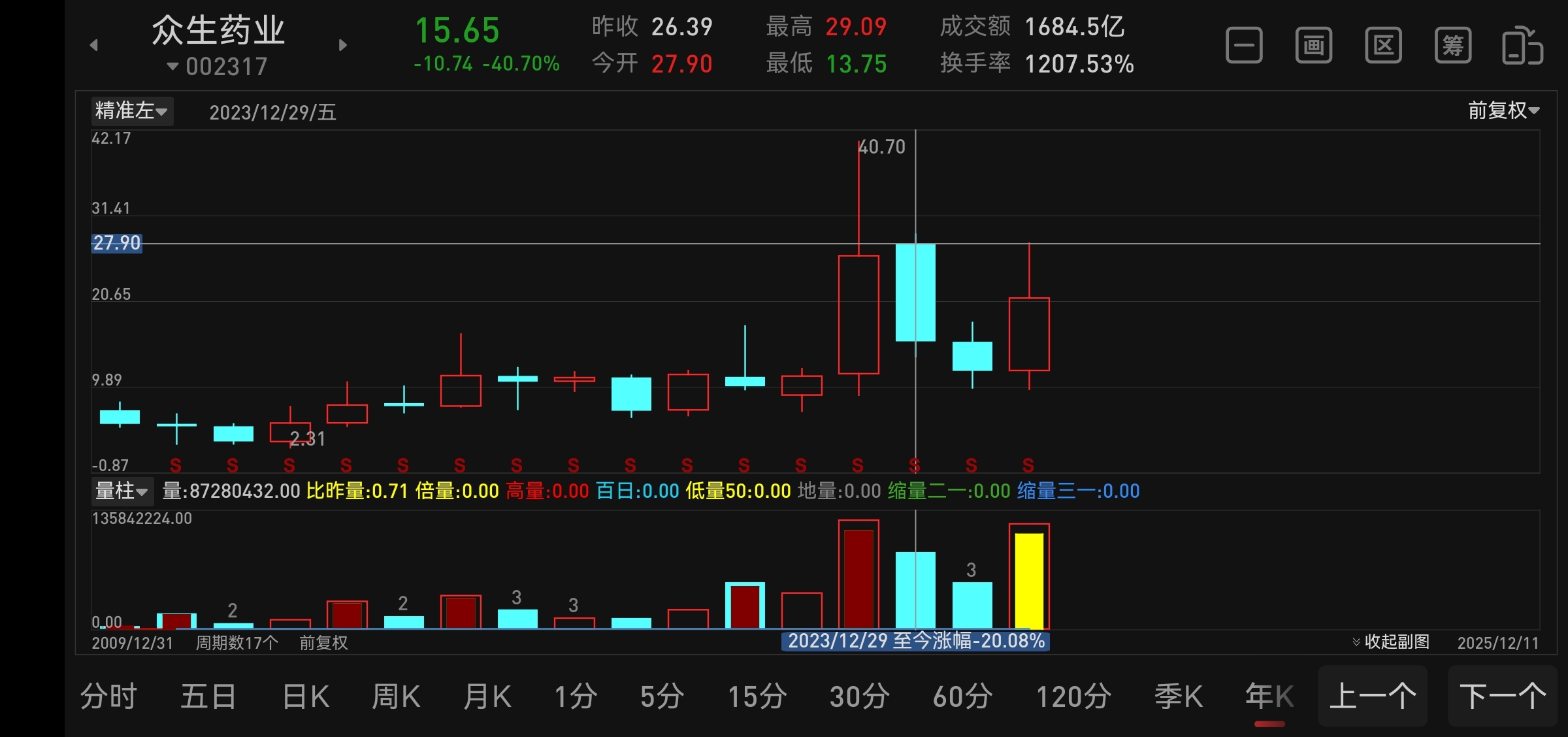Open the 精准左 dropdown
This screenshot has height=737, width=1568.
(131, 111)
